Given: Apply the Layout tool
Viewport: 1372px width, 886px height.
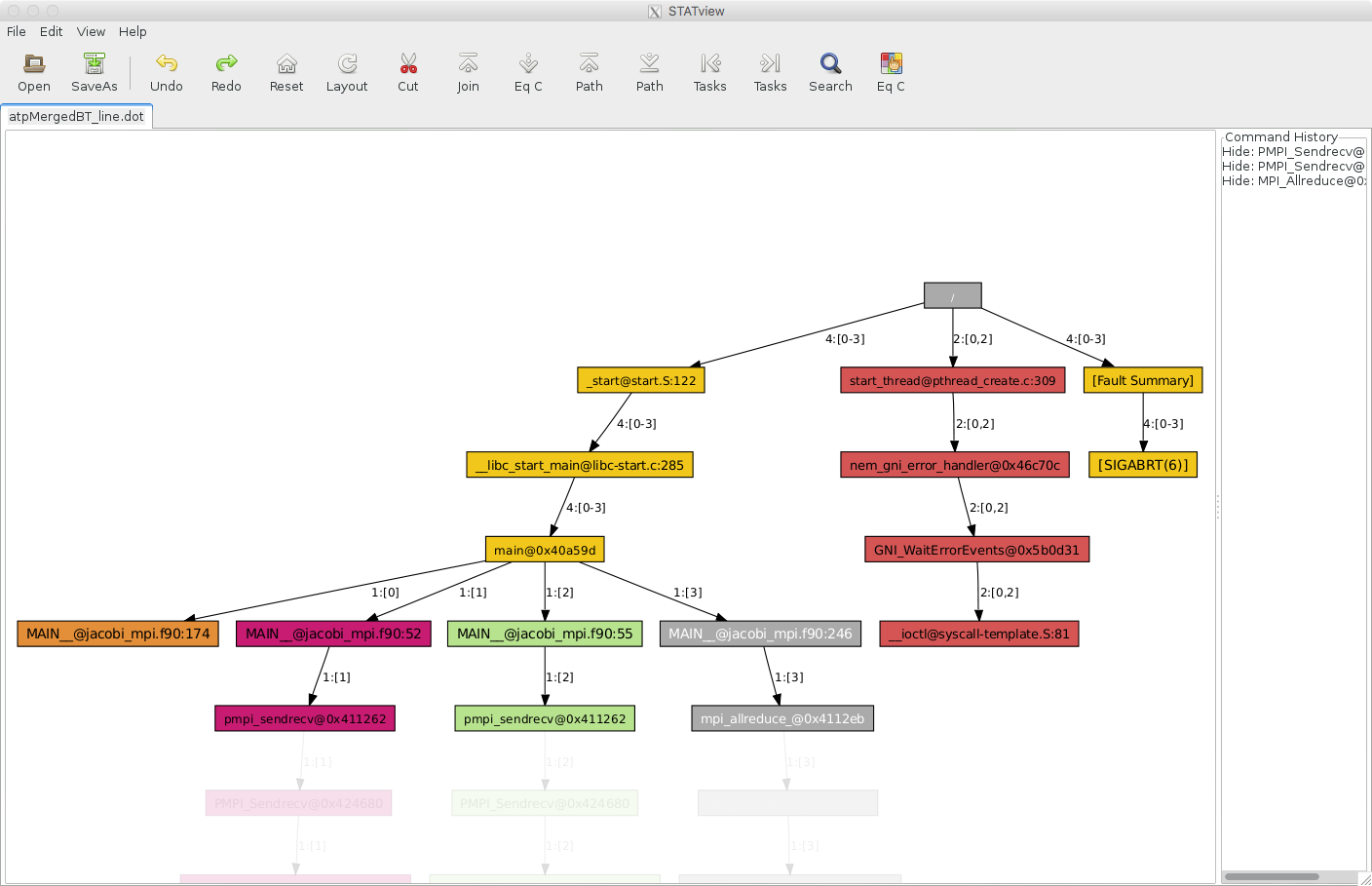Looking at the screenshot, I should [347, 71].
